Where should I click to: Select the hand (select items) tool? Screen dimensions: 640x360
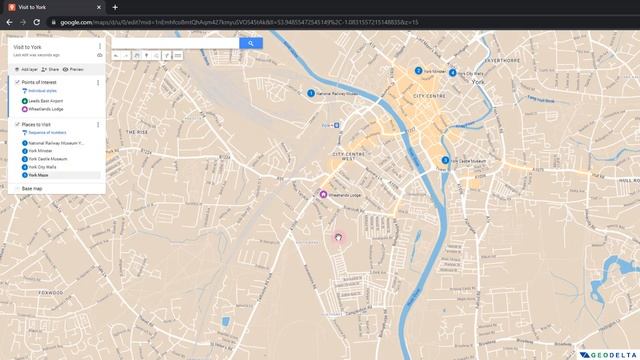click(137, 56)
